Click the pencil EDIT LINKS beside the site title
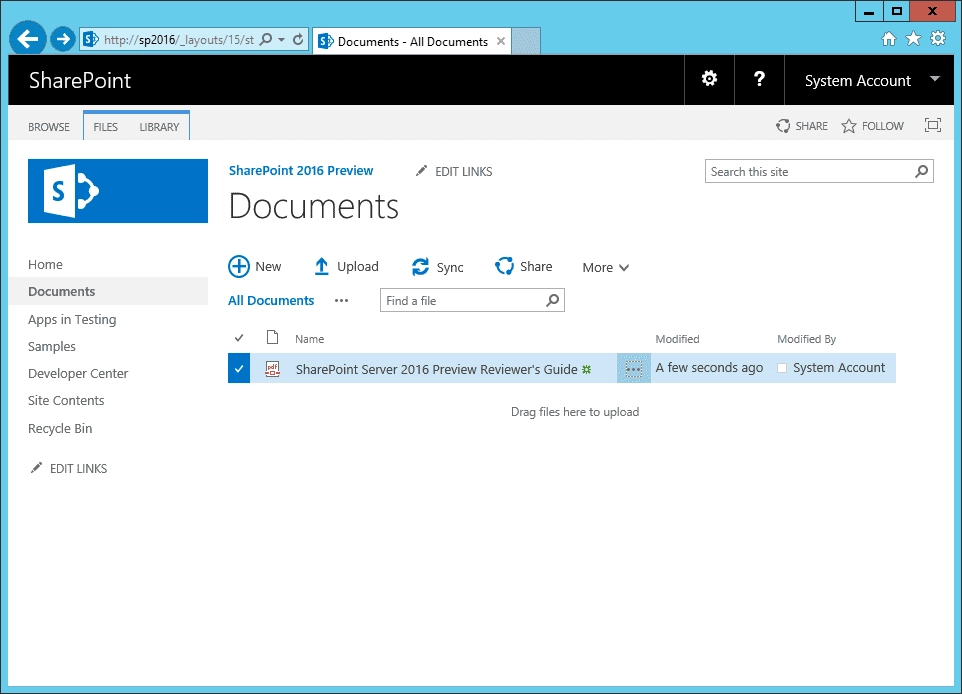This screenshot has height=694, width=962. coord(421,171)
